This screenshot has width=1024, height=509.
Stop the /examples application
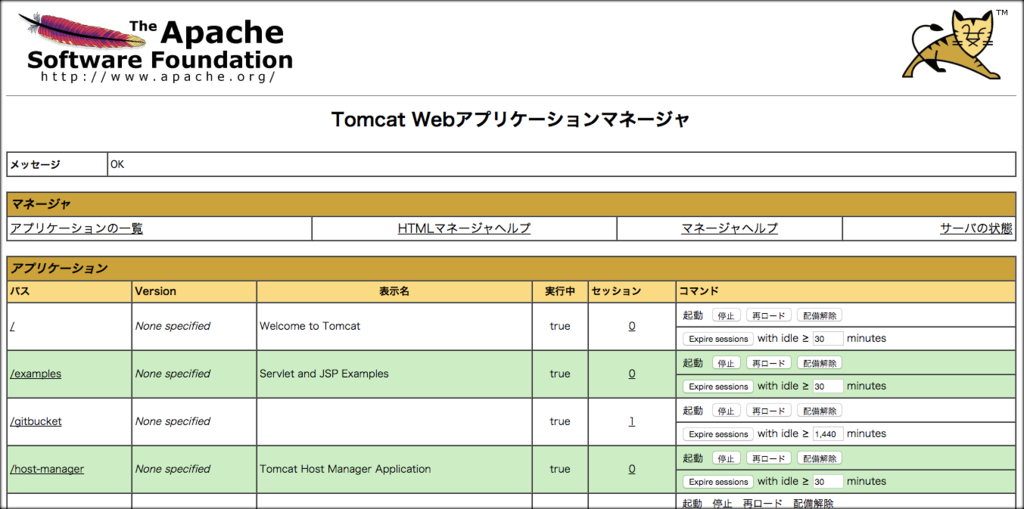coord(726,363)
